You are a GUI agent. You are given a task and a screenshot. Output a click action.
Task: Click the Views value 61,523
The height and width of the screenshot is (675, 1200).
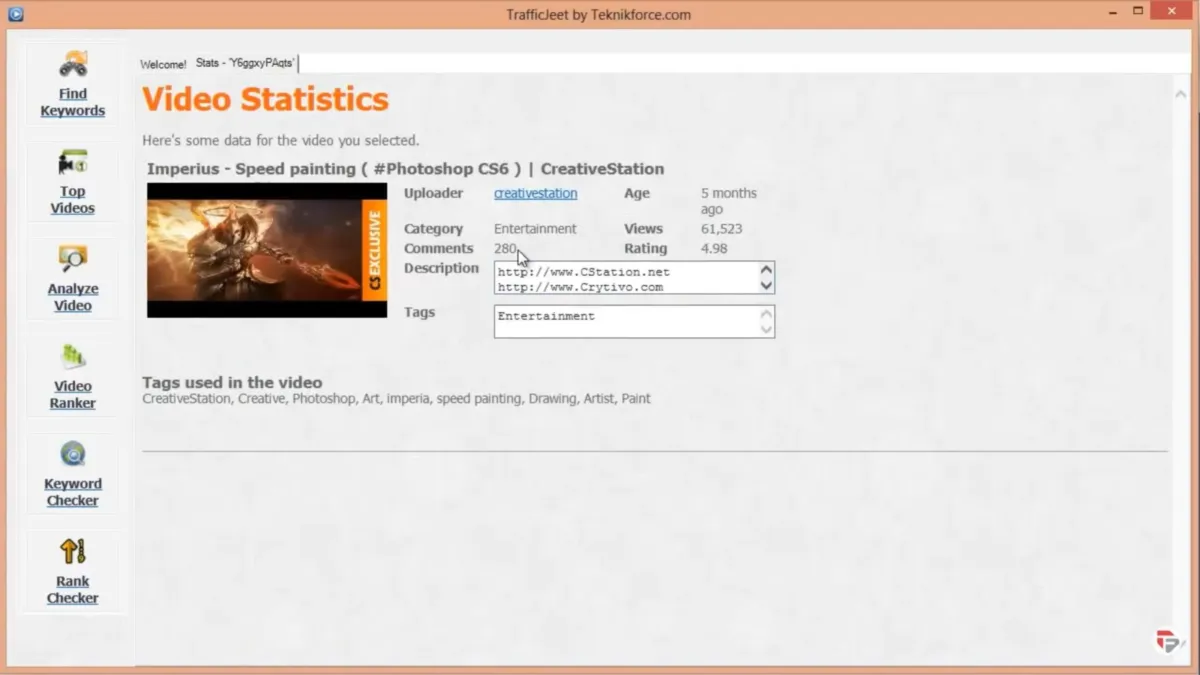(721, 229)
